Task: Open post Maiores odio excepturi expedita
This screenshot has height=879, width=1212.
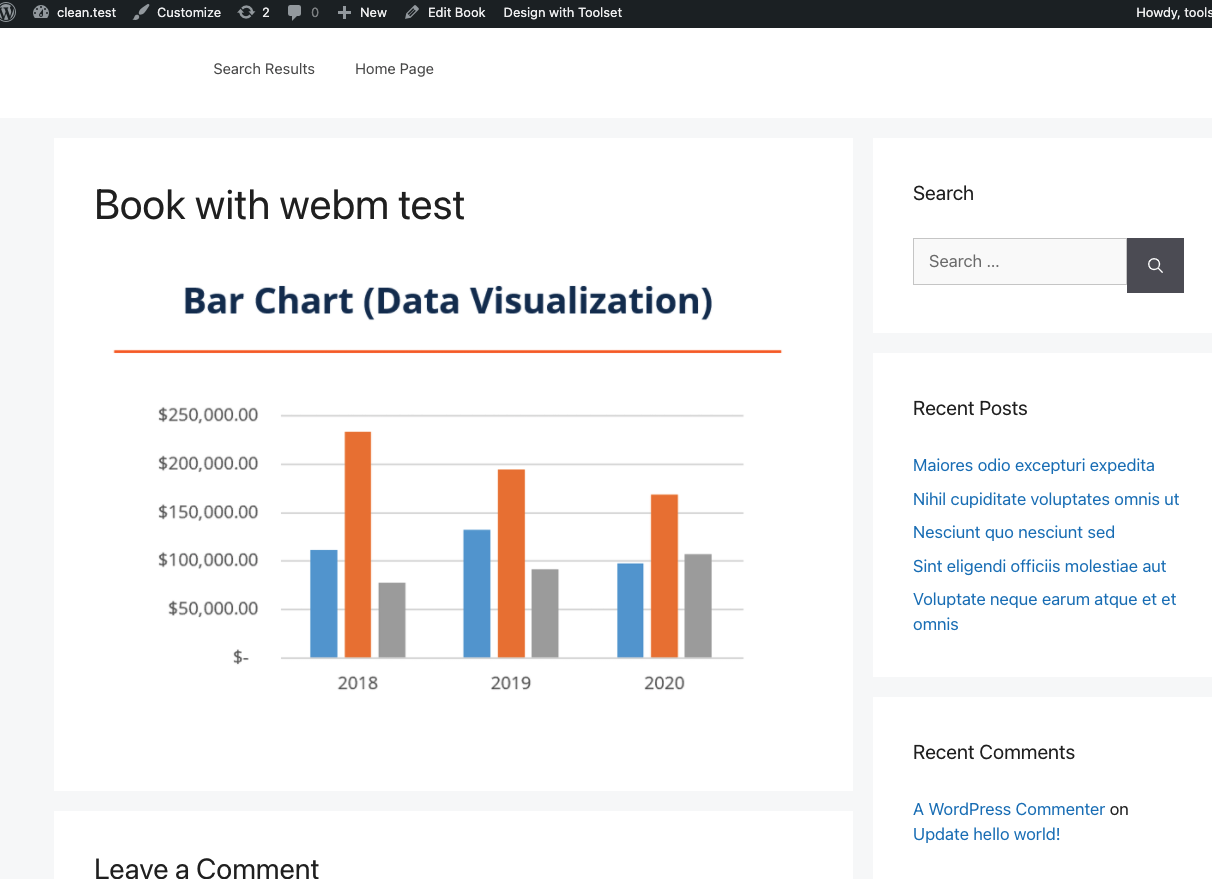Action: pos(1033,465)
